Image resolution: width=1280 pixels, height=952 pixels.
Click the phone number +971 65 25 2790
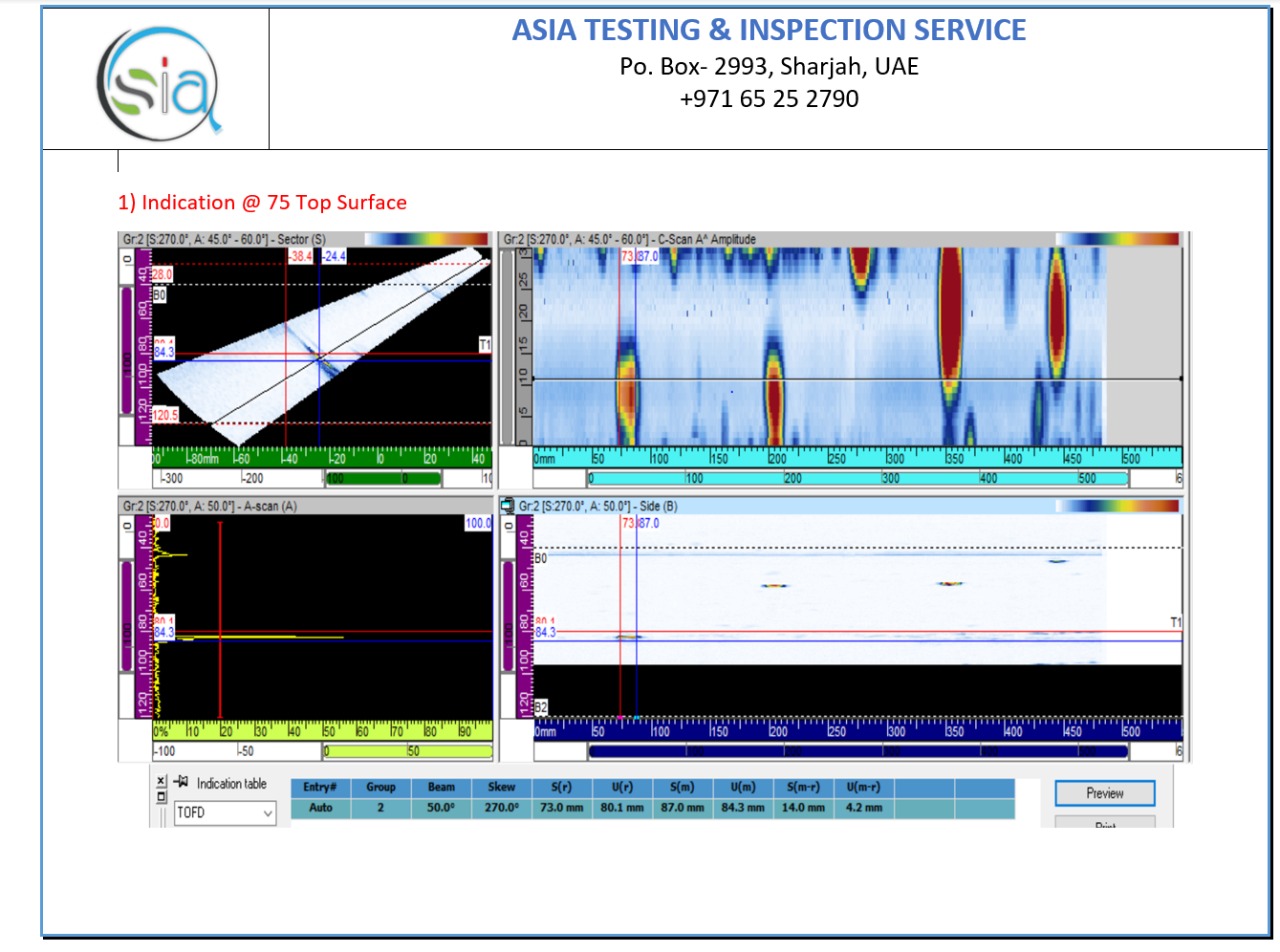point(769,99)
